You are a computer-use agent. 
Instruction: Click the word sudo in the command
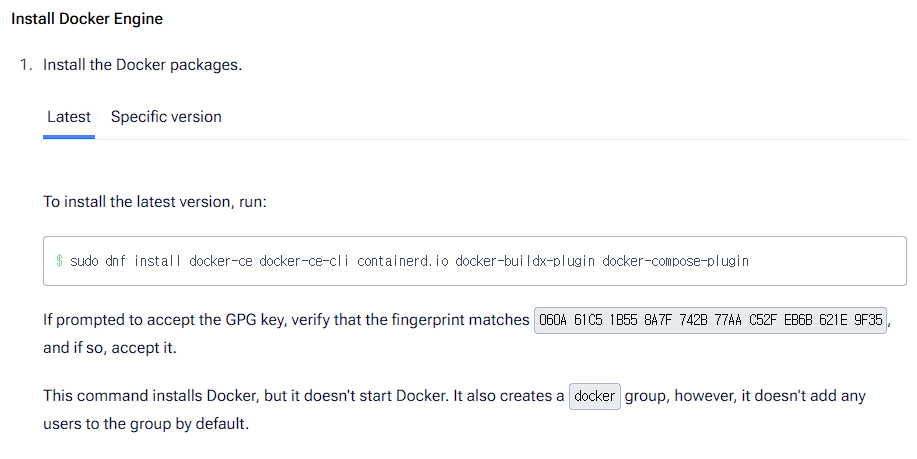[85, 261]
